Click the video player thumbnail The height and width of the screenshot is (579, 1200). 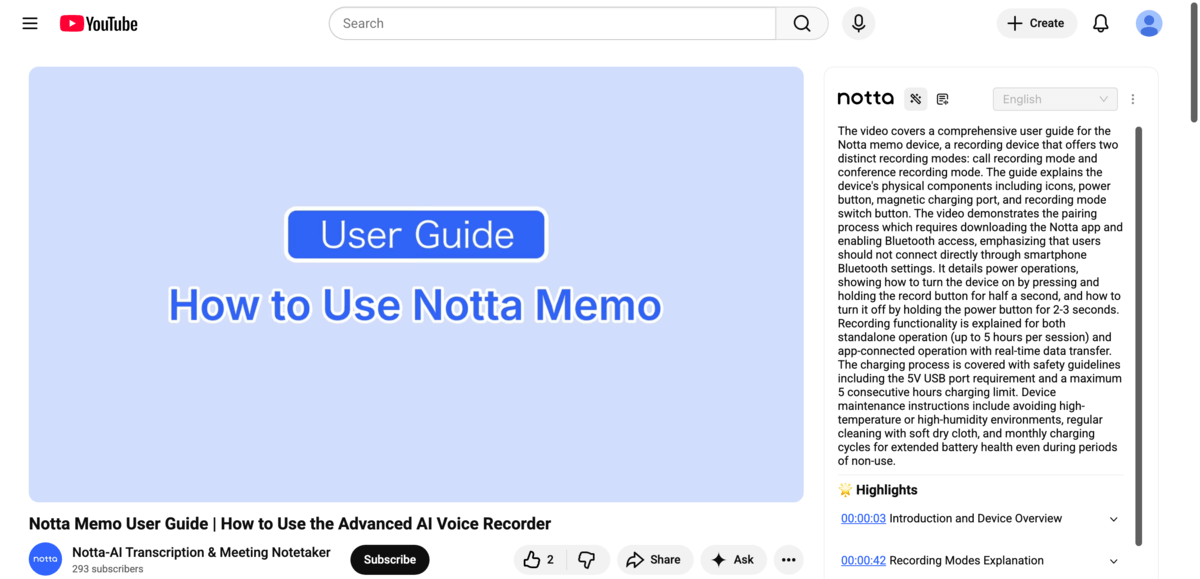click(416, 284)
